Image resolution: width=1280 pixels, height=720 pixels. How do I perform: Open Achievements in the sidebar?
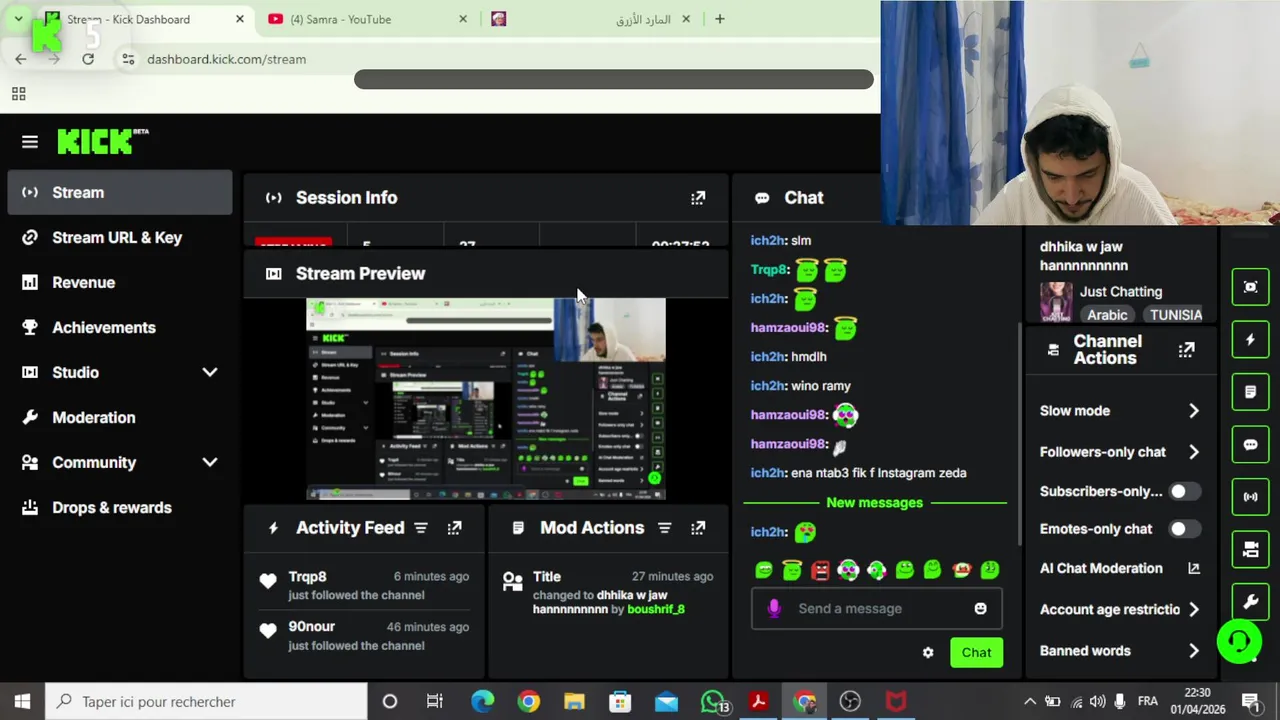(x=120, y=327)
